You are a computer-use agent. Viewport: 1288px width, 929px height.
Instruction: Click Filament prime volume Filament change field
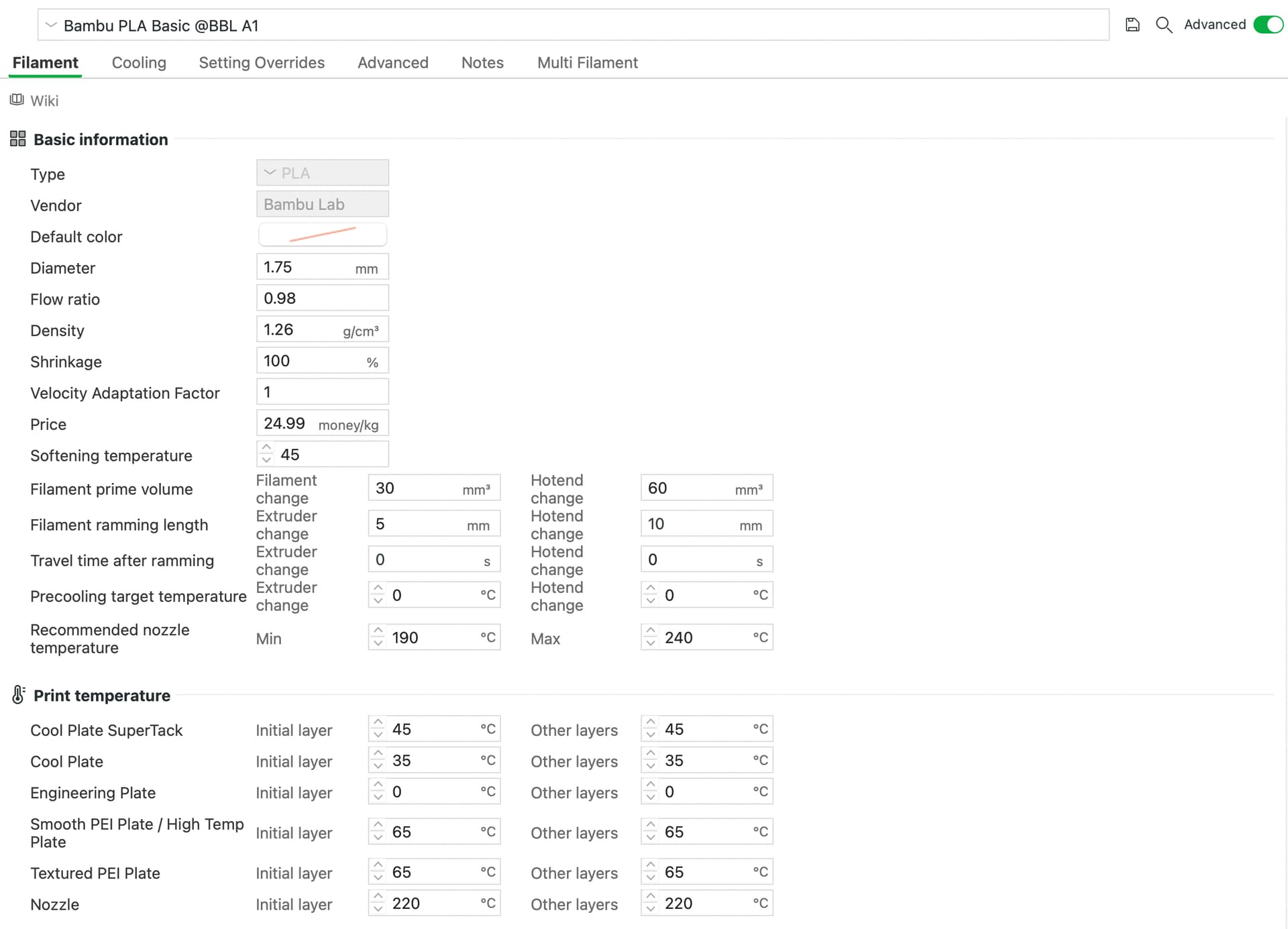pyautogui.click(x=434, y=488)
